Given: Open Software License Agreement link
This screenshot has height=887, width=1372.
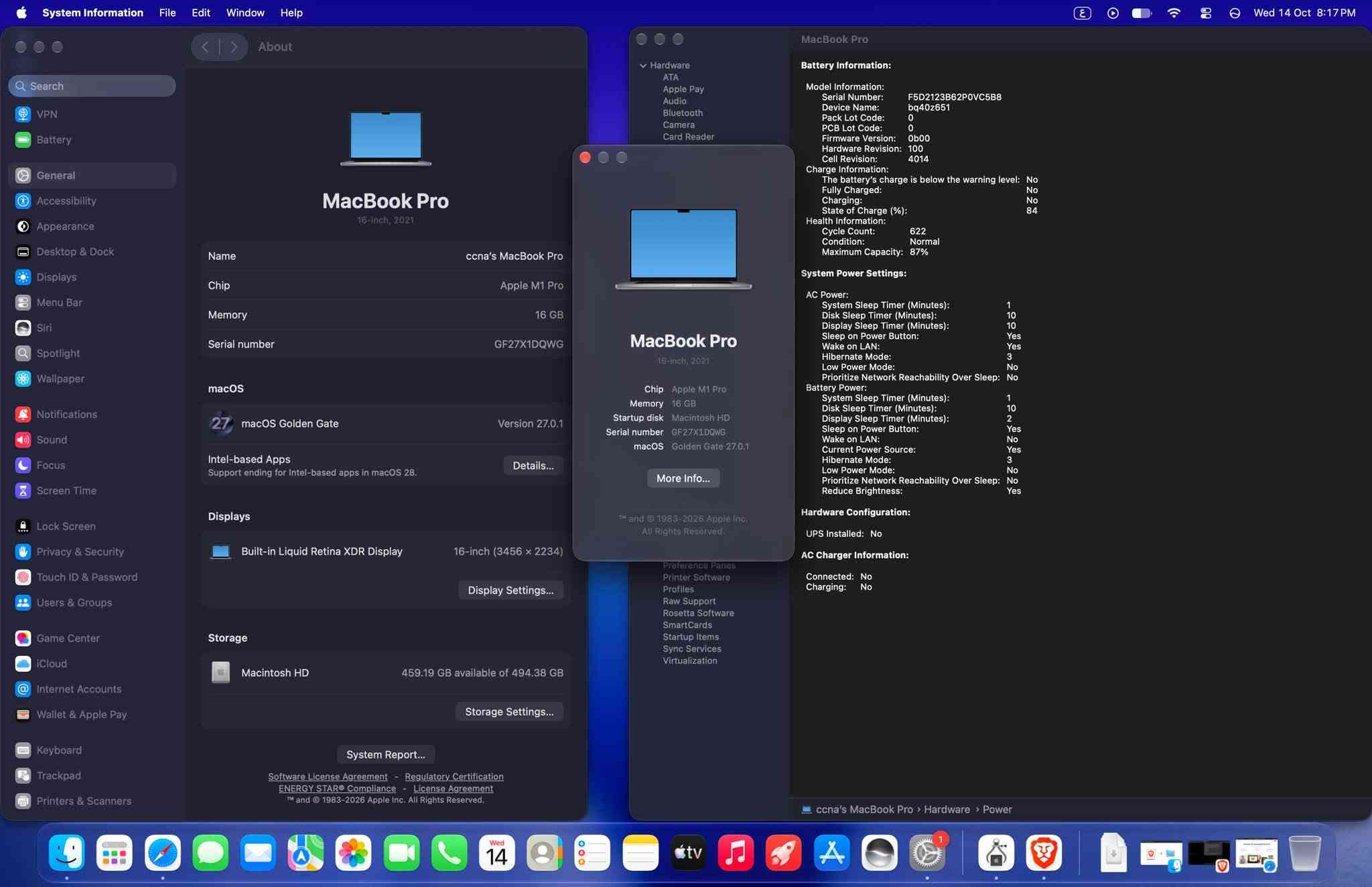Looking at the screenshot, I should 328,776.
